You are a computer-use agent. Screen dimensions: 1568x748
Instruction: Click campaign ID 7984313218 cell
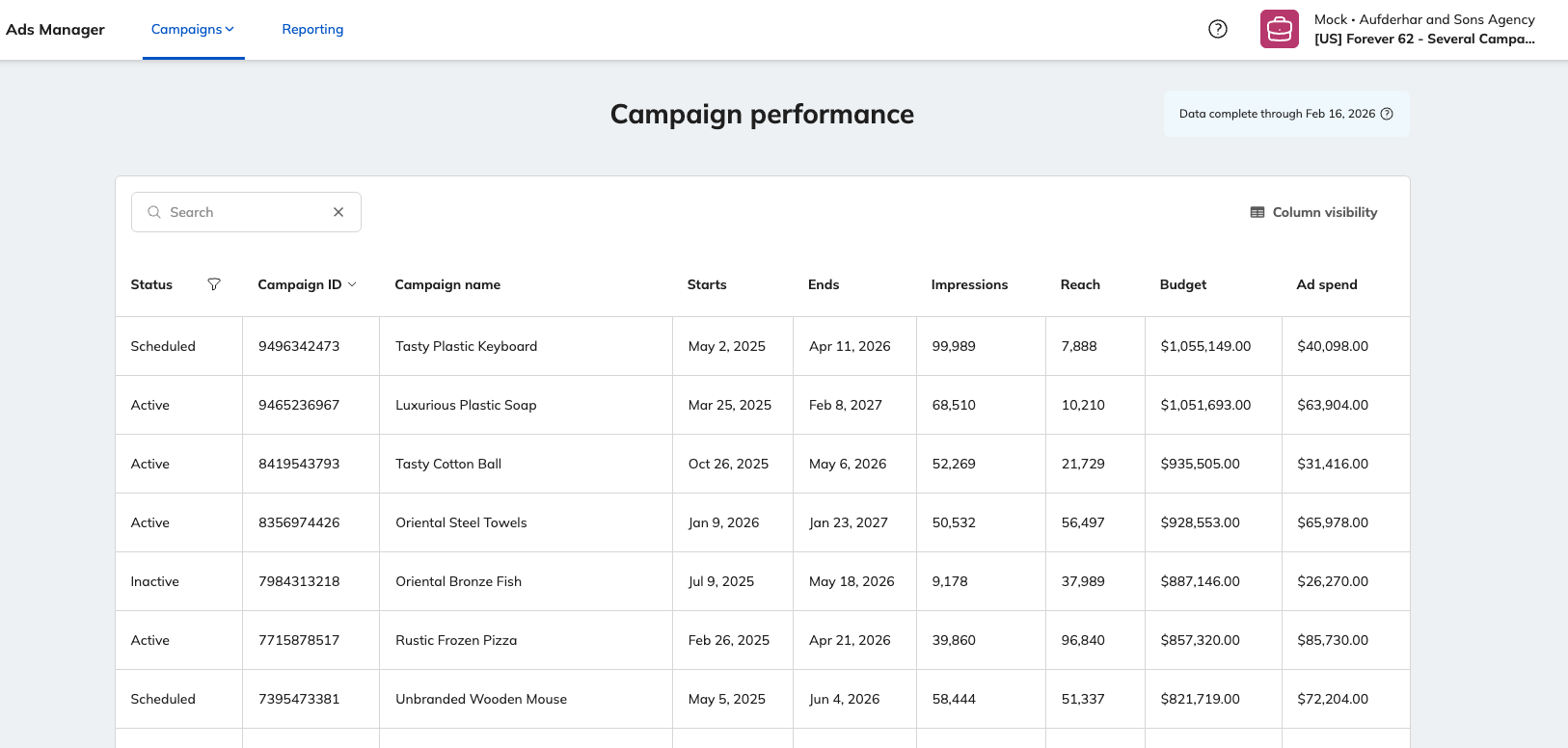pyautogui.click(x=299, y=581)
